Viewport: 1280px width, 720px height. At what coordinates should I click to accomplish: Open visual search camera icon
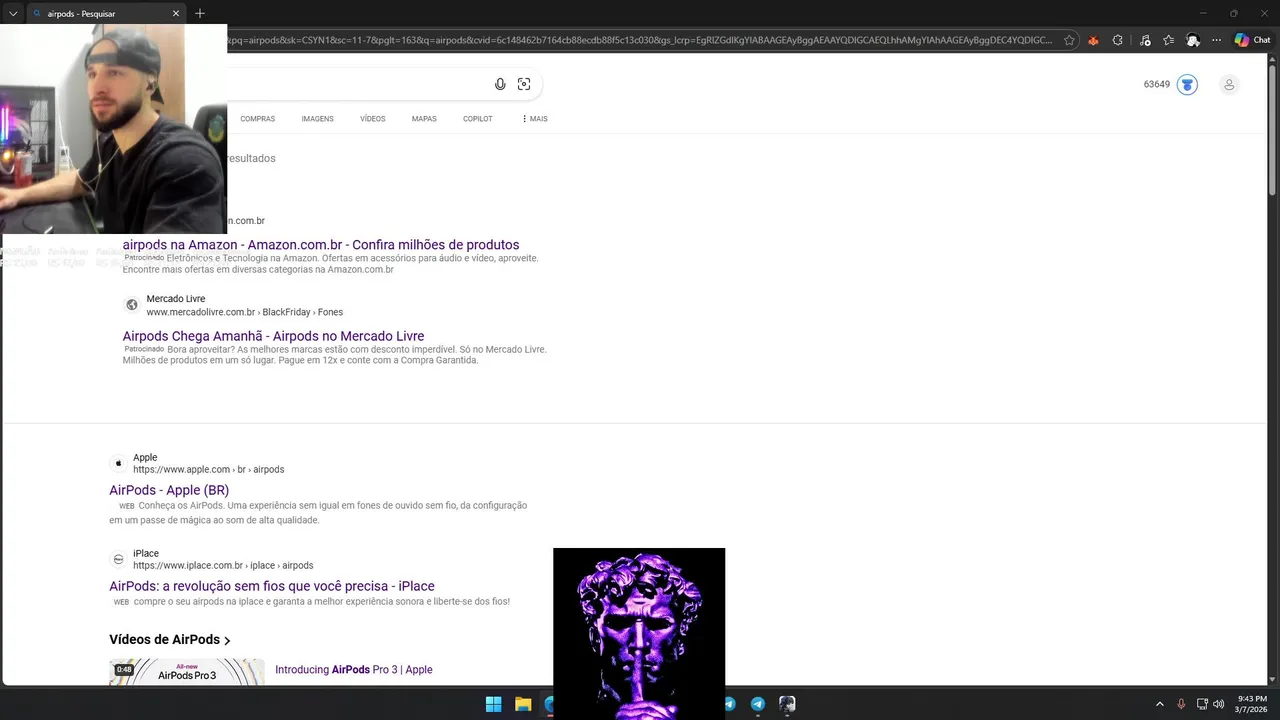(524, 85)
